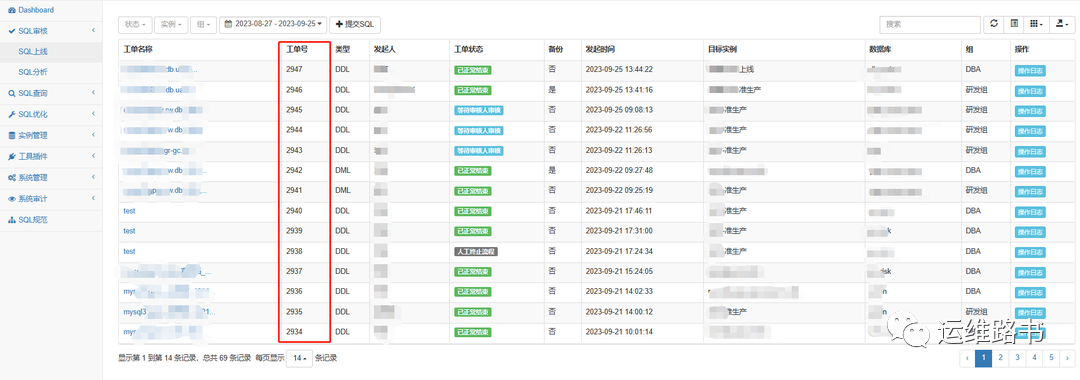Open the test work order numbered 2939
The height and width of the screenshot is (380, 1080).
(129, 231)
